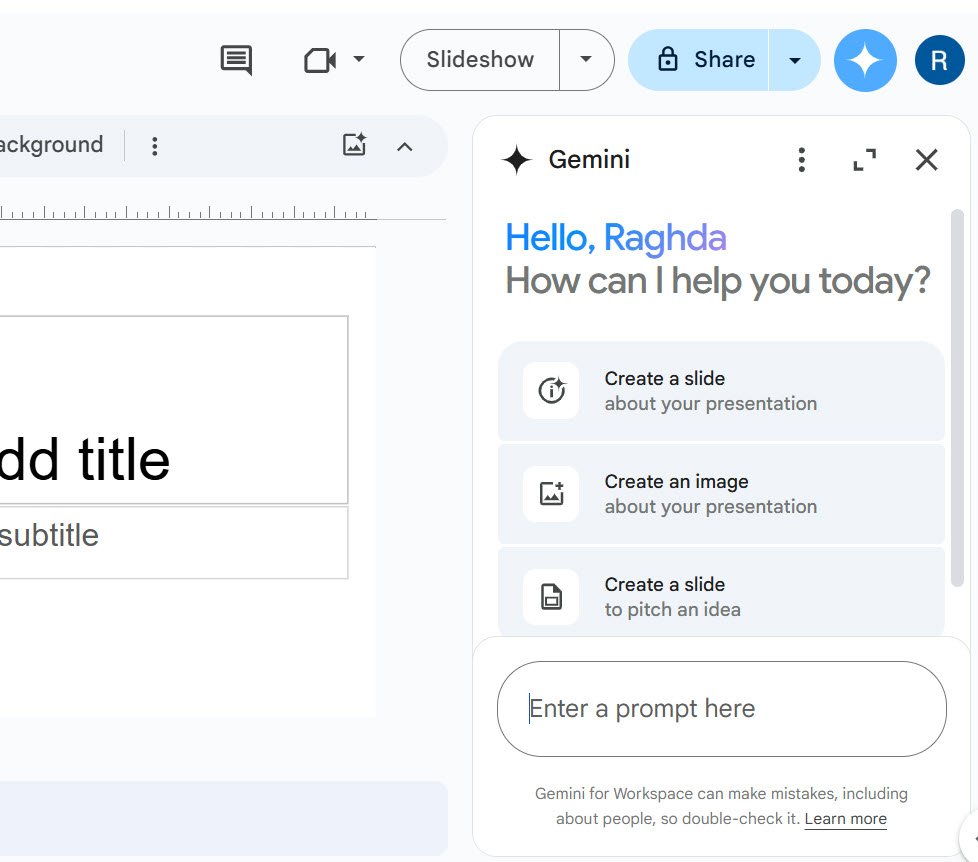Image resolution: width=978 pixels, height=862 pixels.
Task: Open the Slideshow options dropdown arrow
Action: 586,60
